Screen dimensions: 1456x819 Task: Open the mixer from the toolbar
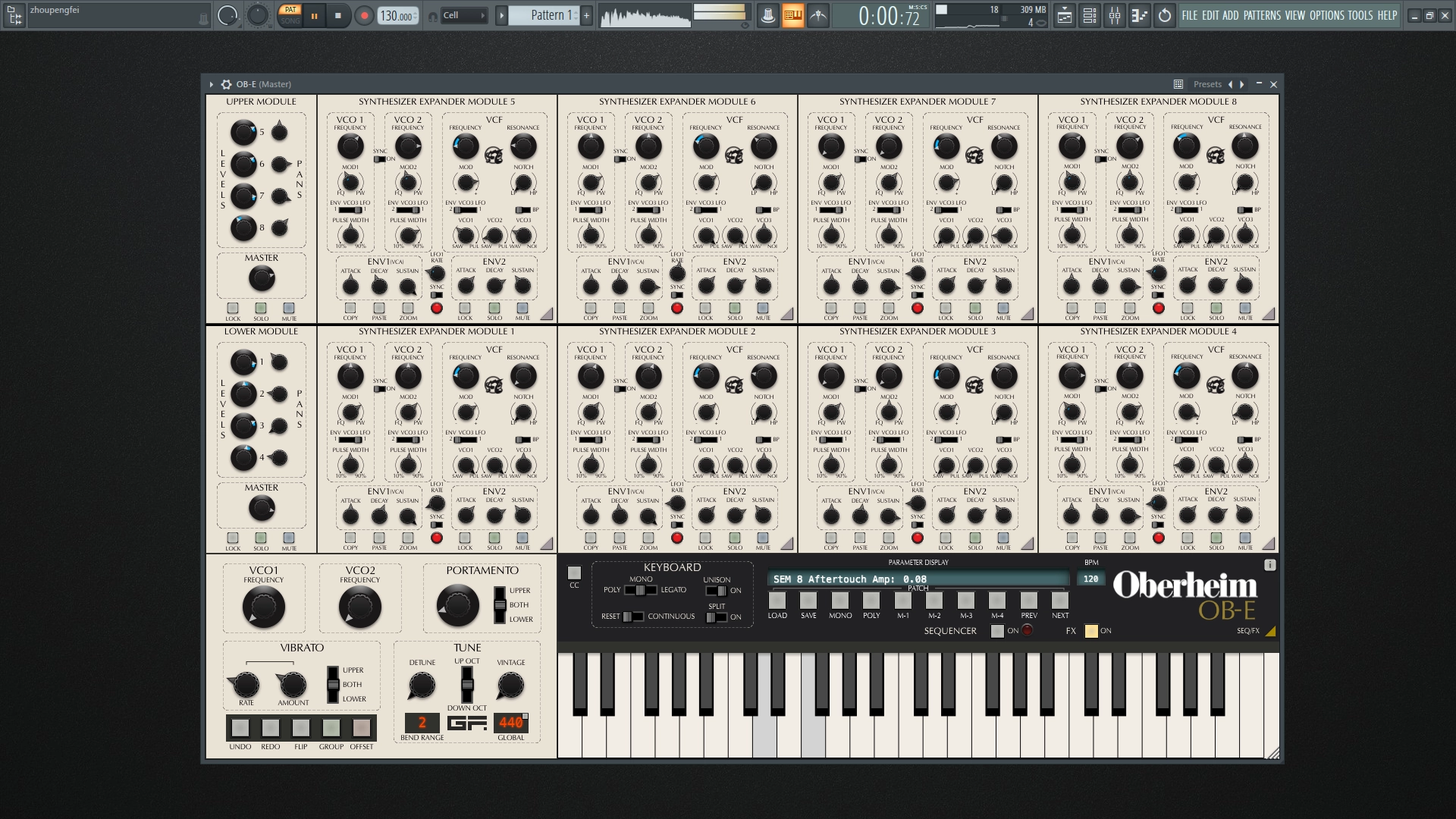(x=1115, y=15)
